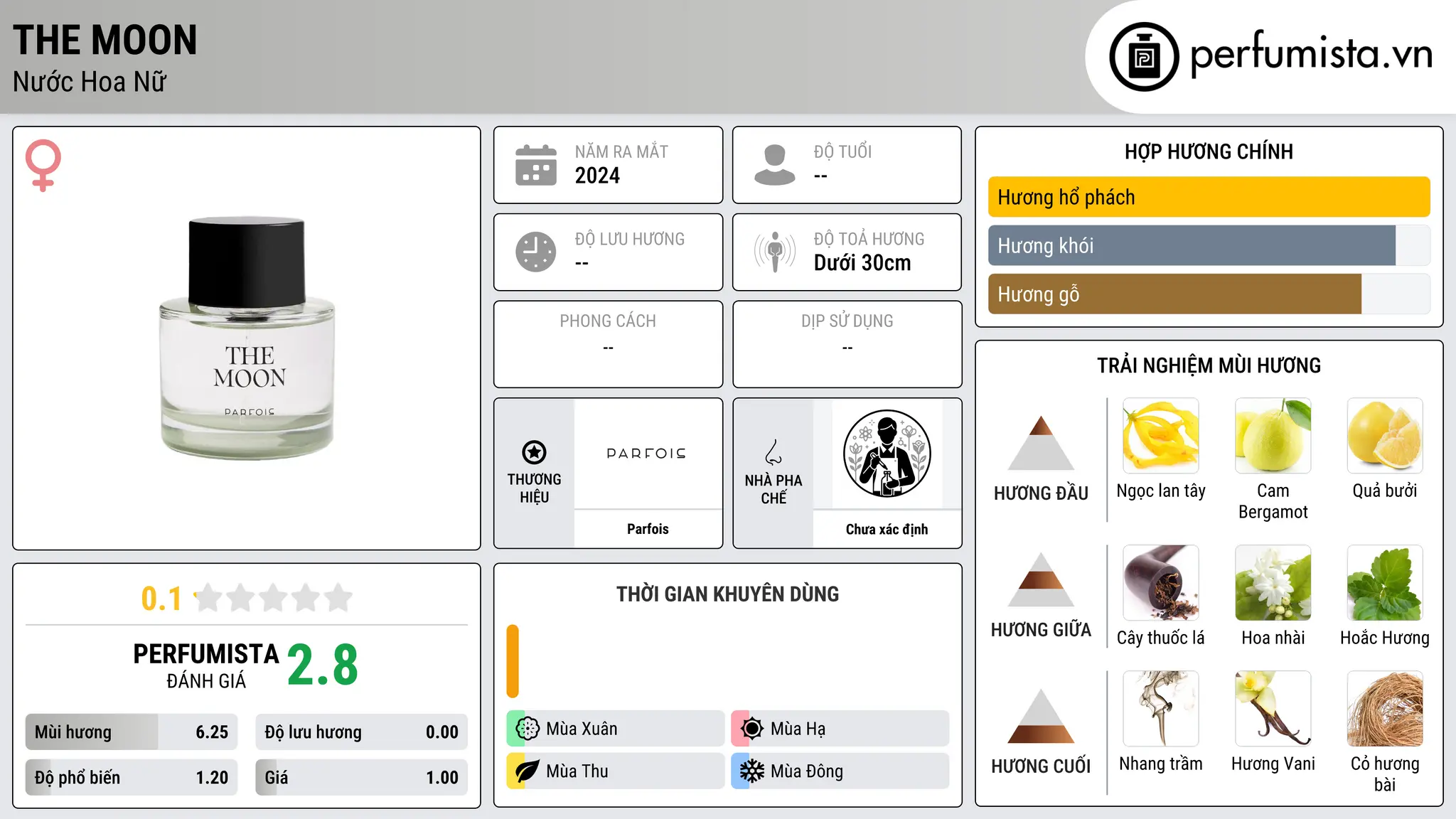The width and height of the screenshot is (1456, 819).
Task: Click the sillage icon beside Độ toả hương
Action: click(x=775, y=252)
